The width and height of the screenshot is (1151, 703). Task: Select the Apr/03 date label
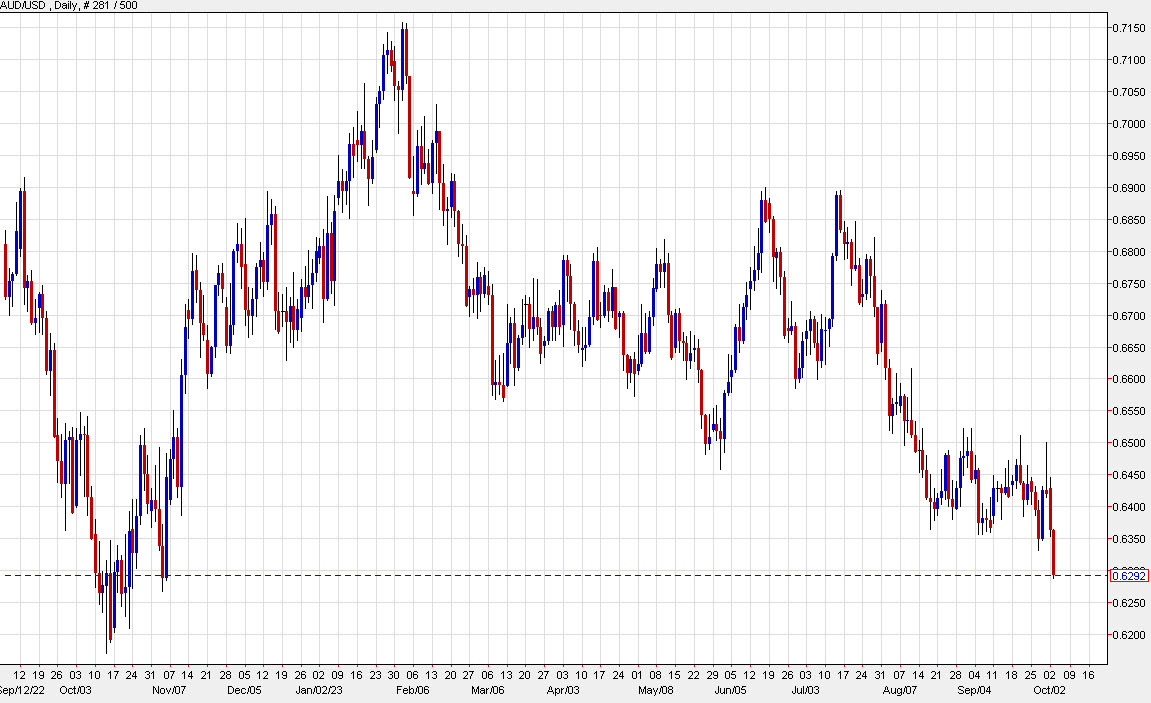[564, 689]
